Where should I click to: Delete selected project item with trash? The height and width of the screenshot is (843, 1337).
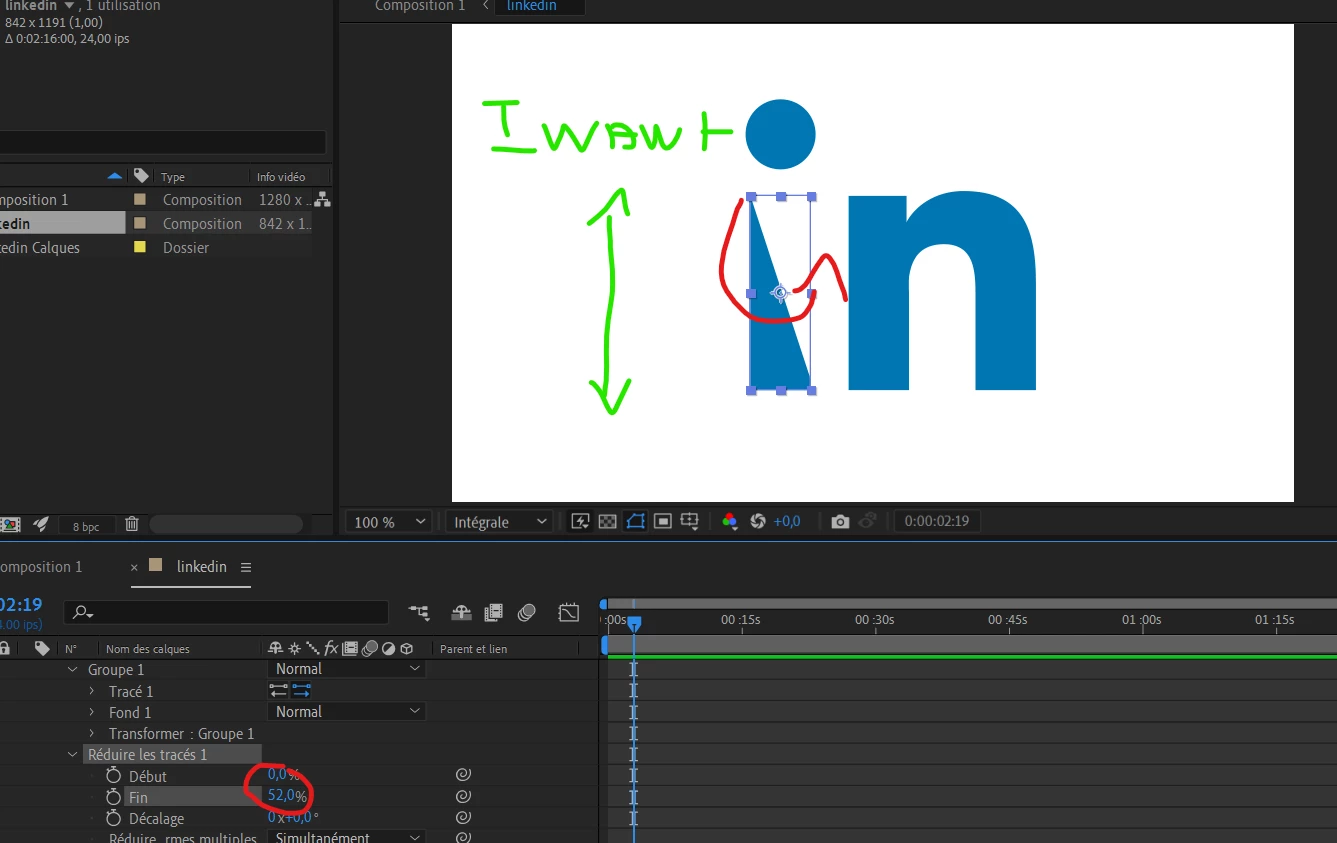tap(132, 524)
